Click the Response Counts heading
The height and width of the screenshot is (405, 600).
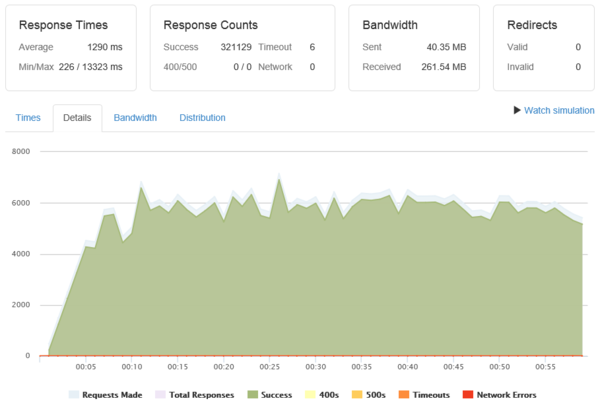(x=210, y=25)
